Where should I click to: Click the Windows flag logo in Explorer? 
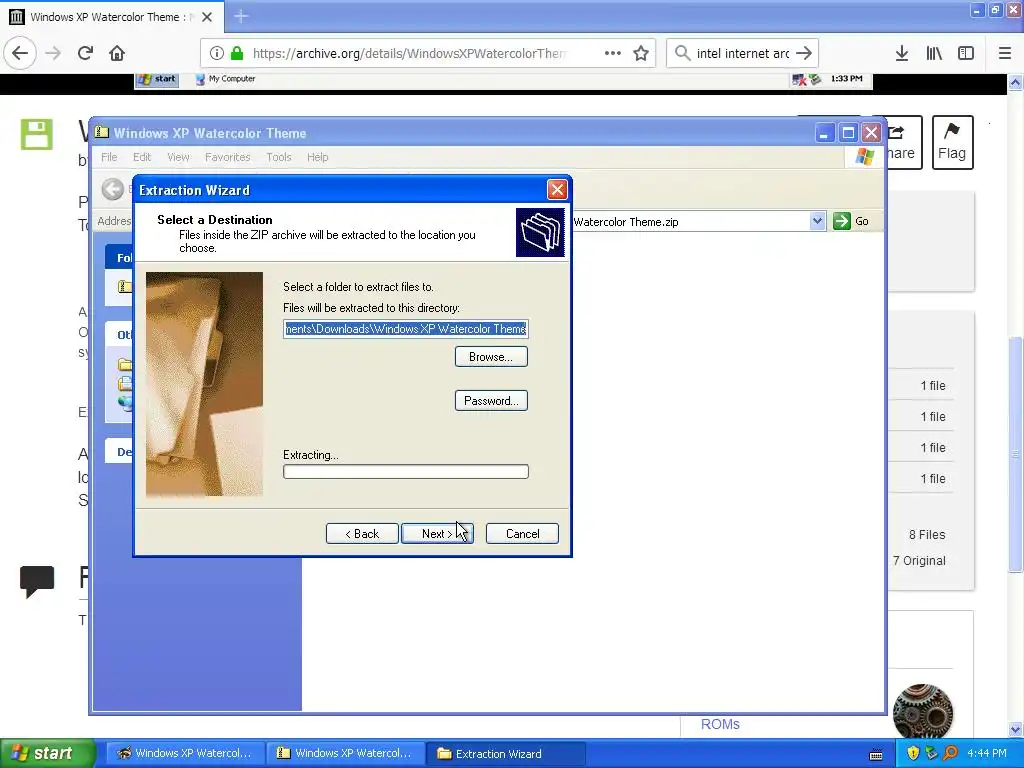point(865,157)
